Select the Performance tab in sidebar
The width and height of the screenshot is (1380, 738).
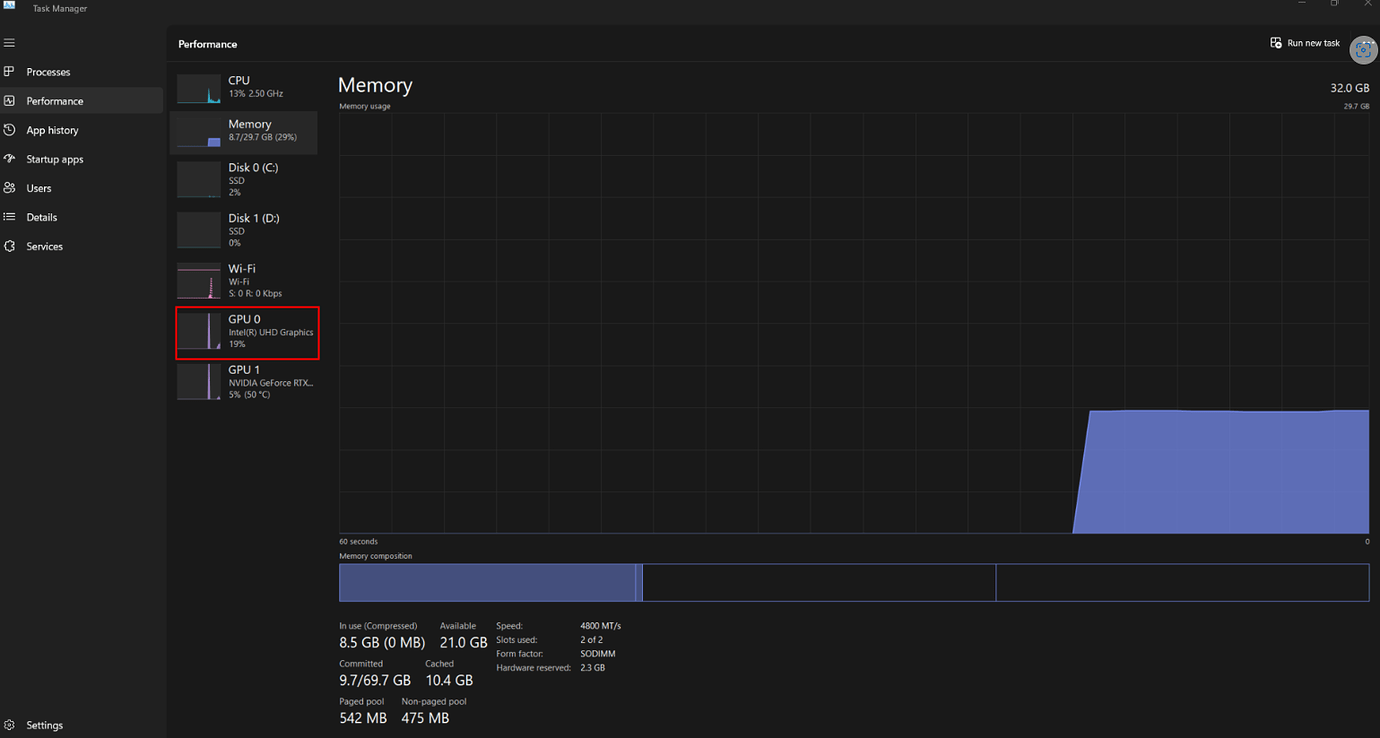click(55, 101)
